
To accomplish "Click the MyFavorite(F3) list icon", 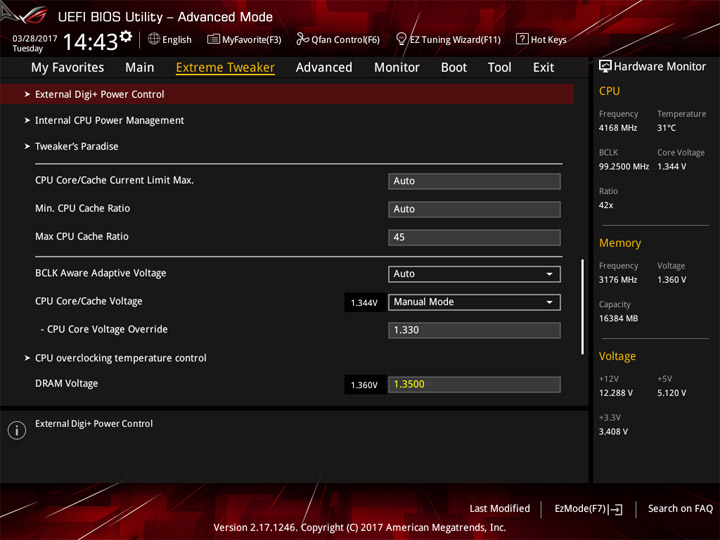I will point(213,39).
